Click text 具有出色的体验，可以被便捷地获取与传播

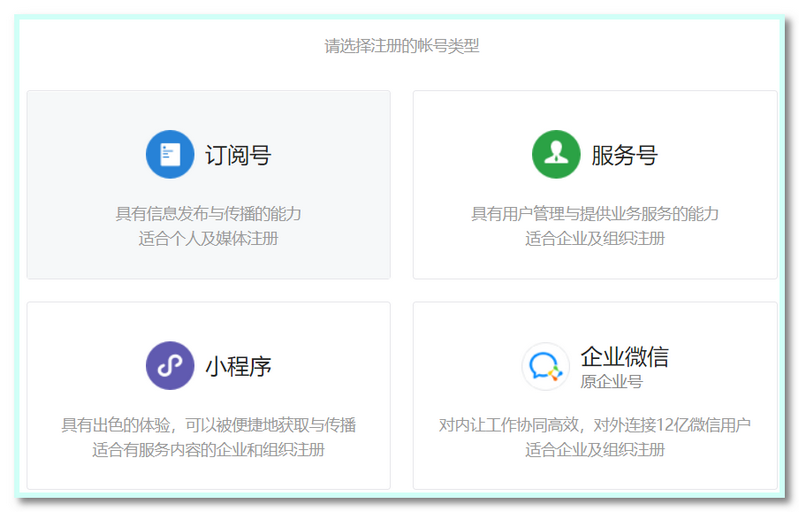click(x=208, y=425)
